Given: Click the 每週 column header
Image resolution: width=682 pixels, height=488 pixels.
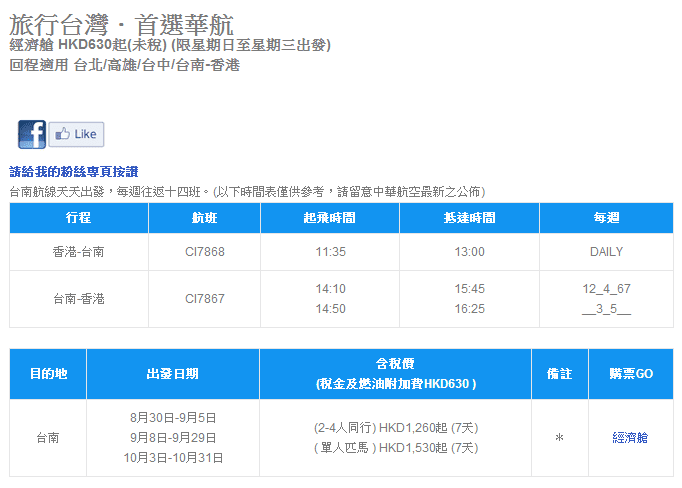Looking at the screenshot, I should (x=606, y=218).
